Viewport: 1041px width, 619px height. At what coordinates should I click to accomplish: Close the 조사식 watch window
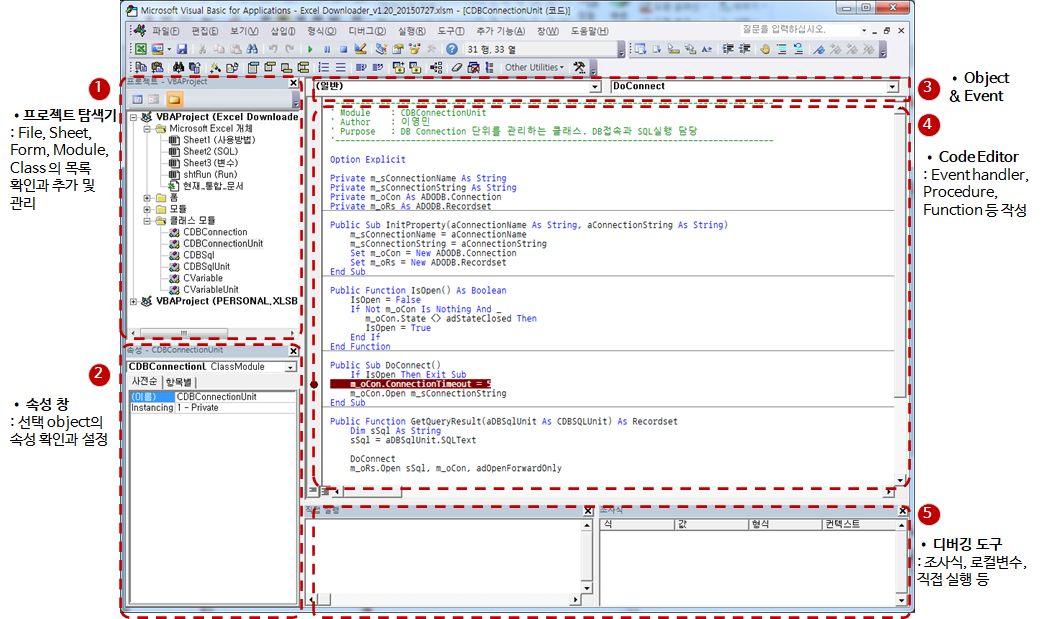click(x=902, y=511)
